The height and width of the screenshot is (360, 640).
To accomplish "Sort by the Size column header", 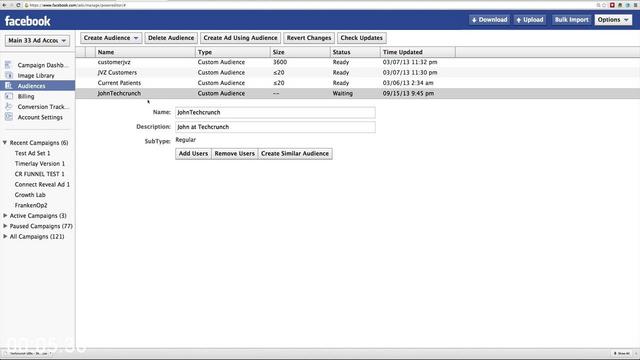I will pos(300,52).
